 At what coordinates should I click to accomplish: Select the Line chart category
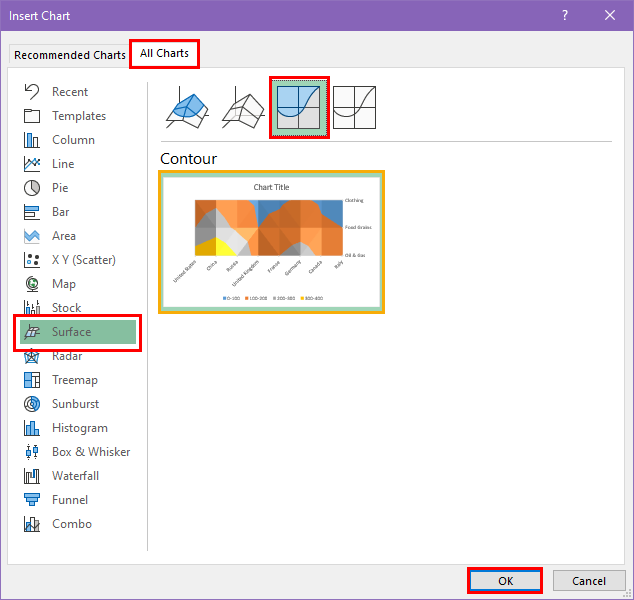tap(78, 164)
